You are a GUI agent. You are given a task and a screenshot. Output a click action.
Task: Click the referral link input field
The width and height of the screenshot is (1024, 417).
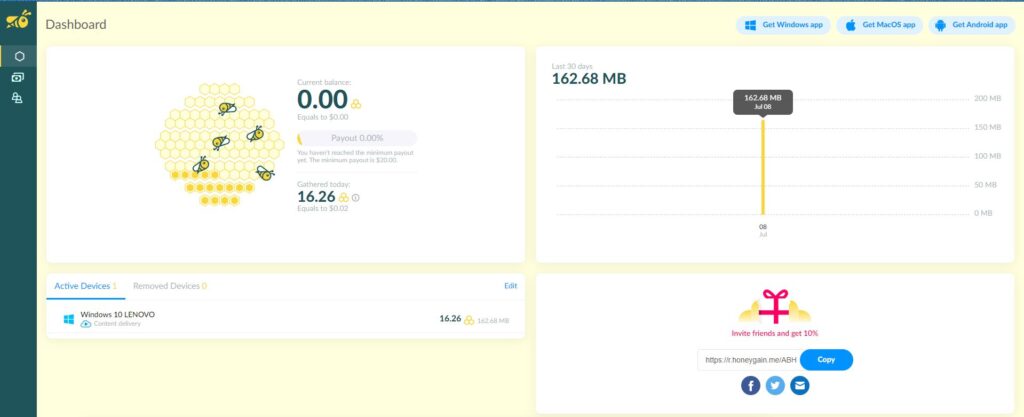tap(750, 360)
